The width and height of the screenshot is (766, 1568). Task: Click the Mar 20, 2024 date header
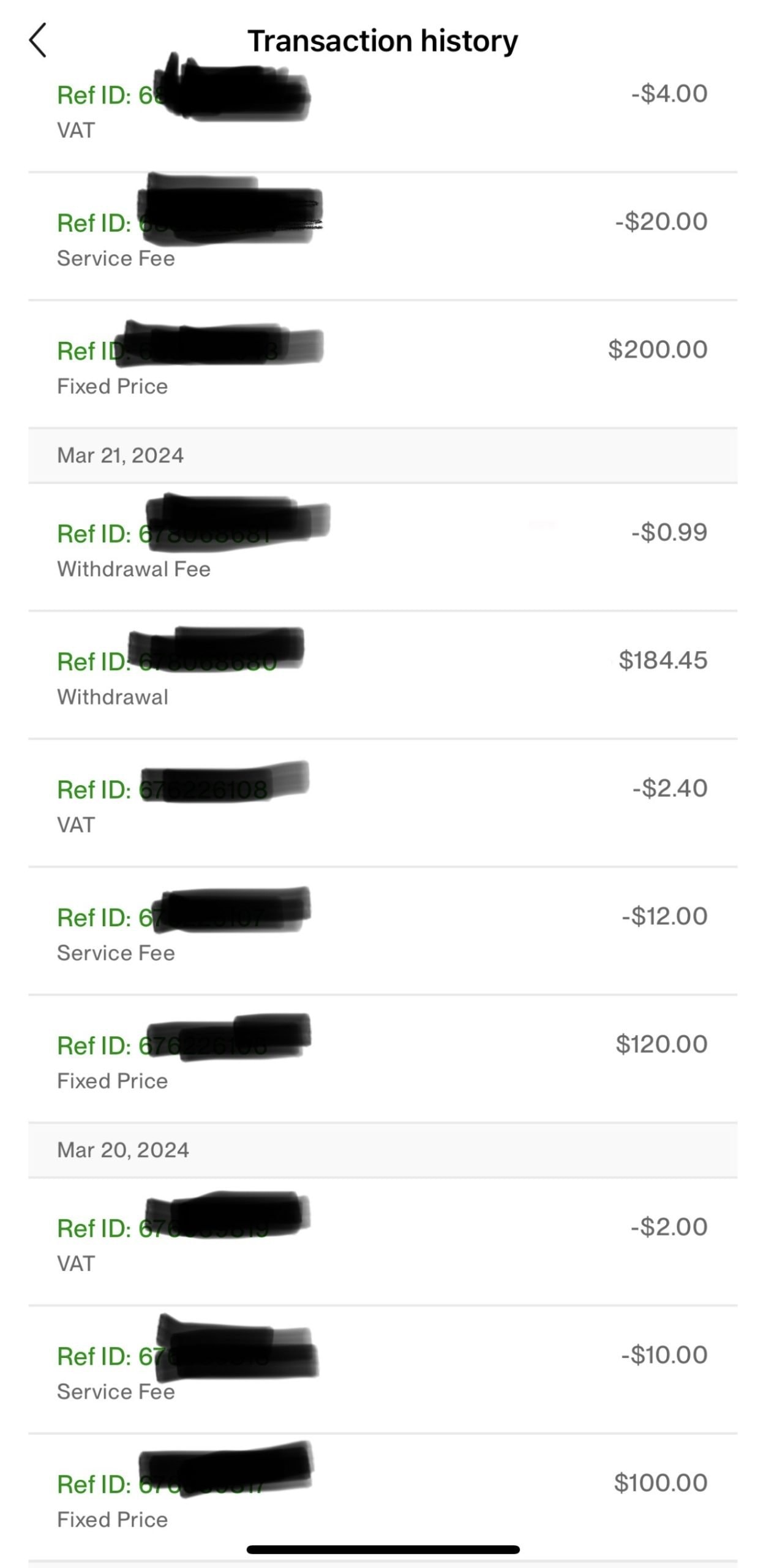point(123,1150)
